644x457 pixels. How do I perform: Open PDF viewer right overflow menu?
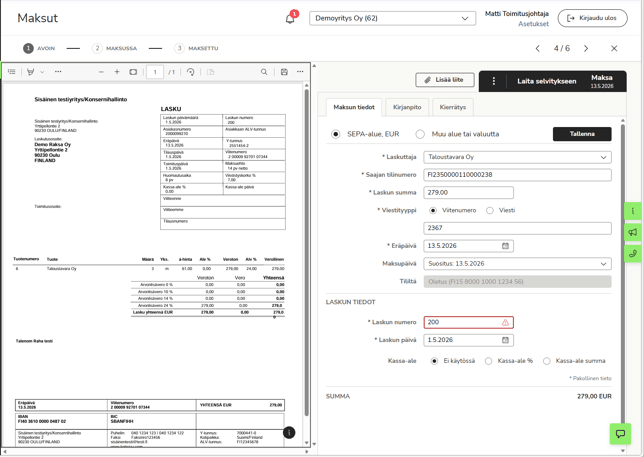(300, 72)
